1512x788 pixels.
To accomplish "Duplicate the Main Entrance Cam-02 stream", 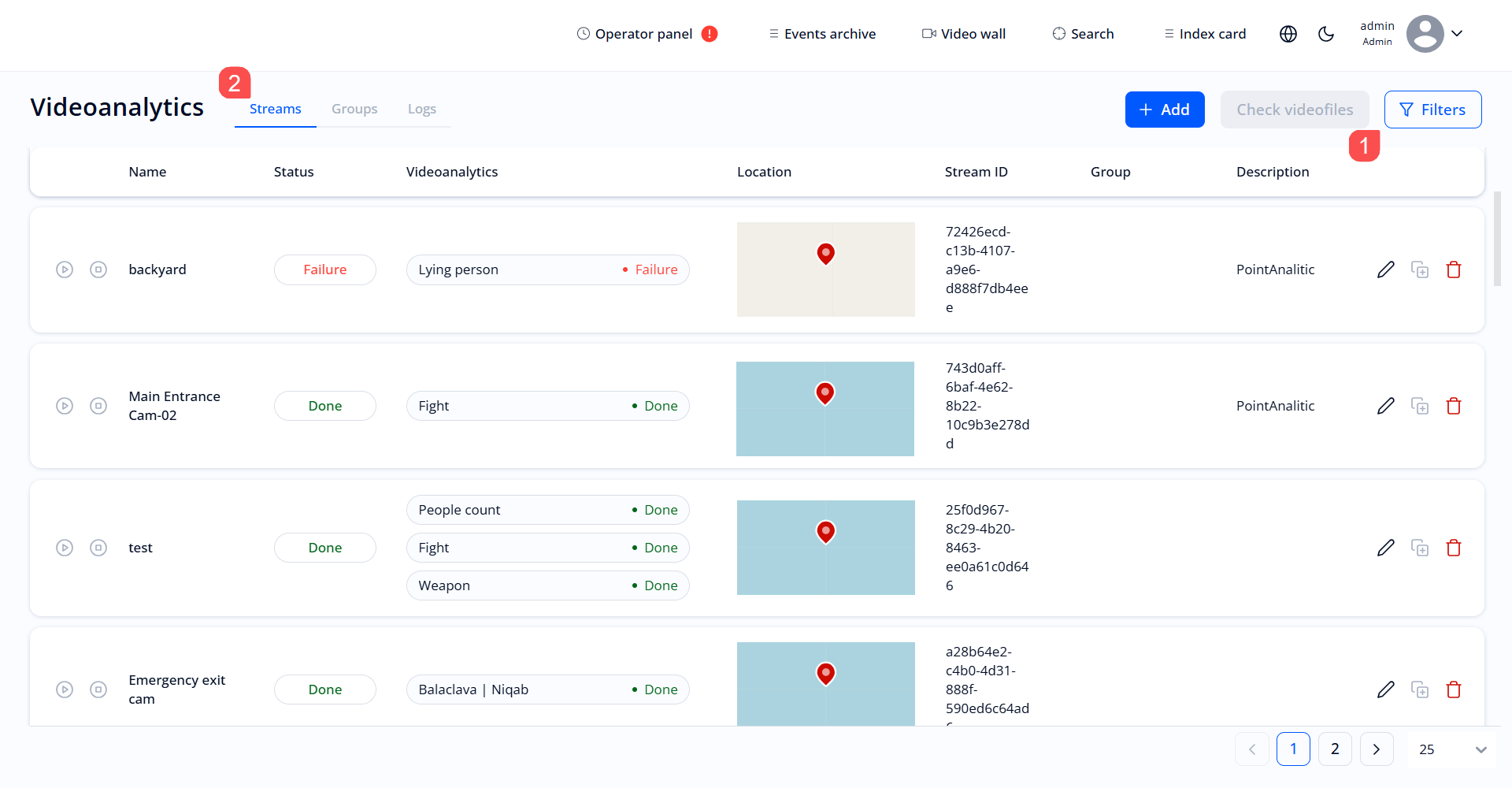I will 1419,406.
